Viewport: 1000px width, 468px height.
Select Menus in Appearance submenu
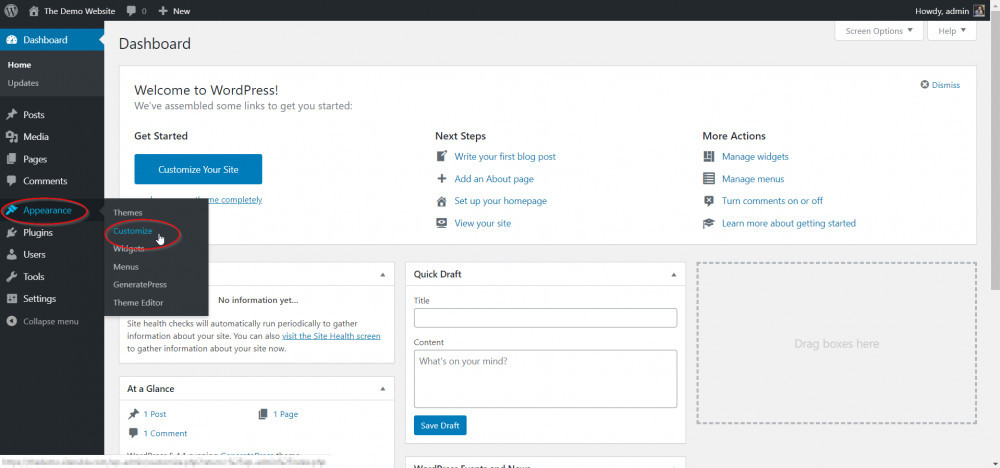coord(126,267)
